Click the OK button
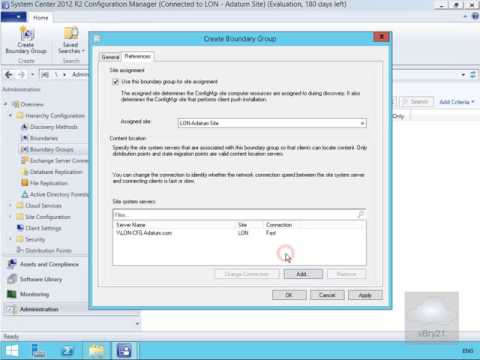 pos(289,295)
